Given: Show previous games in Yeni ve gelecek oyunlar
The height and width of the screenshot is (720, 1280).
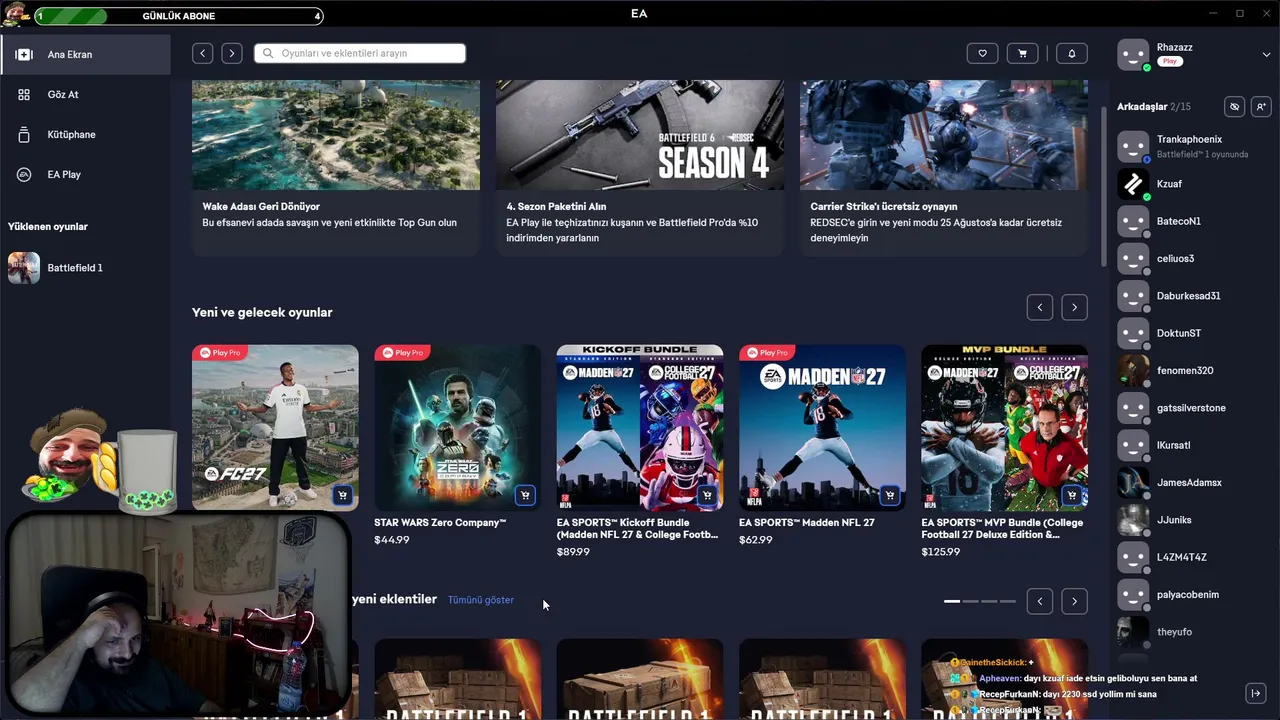Looking at the screenshot, I should pyautogui.click(x=1040, y=307).
